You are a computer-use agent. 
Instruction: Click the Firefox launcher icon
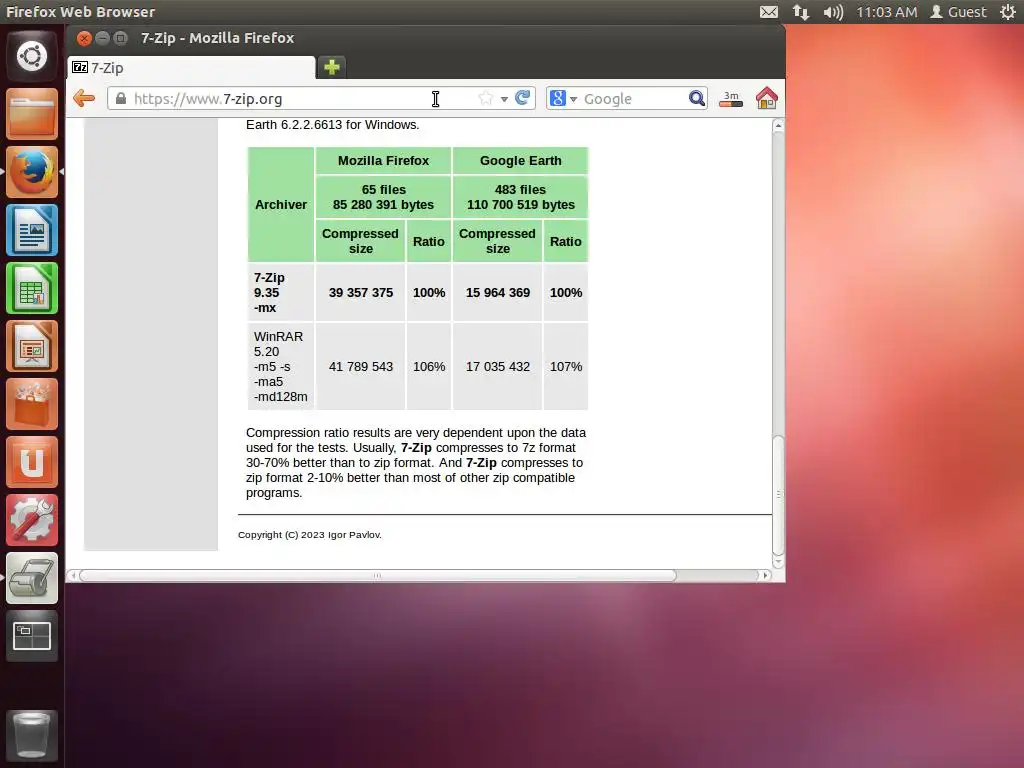tap(32, 172)
